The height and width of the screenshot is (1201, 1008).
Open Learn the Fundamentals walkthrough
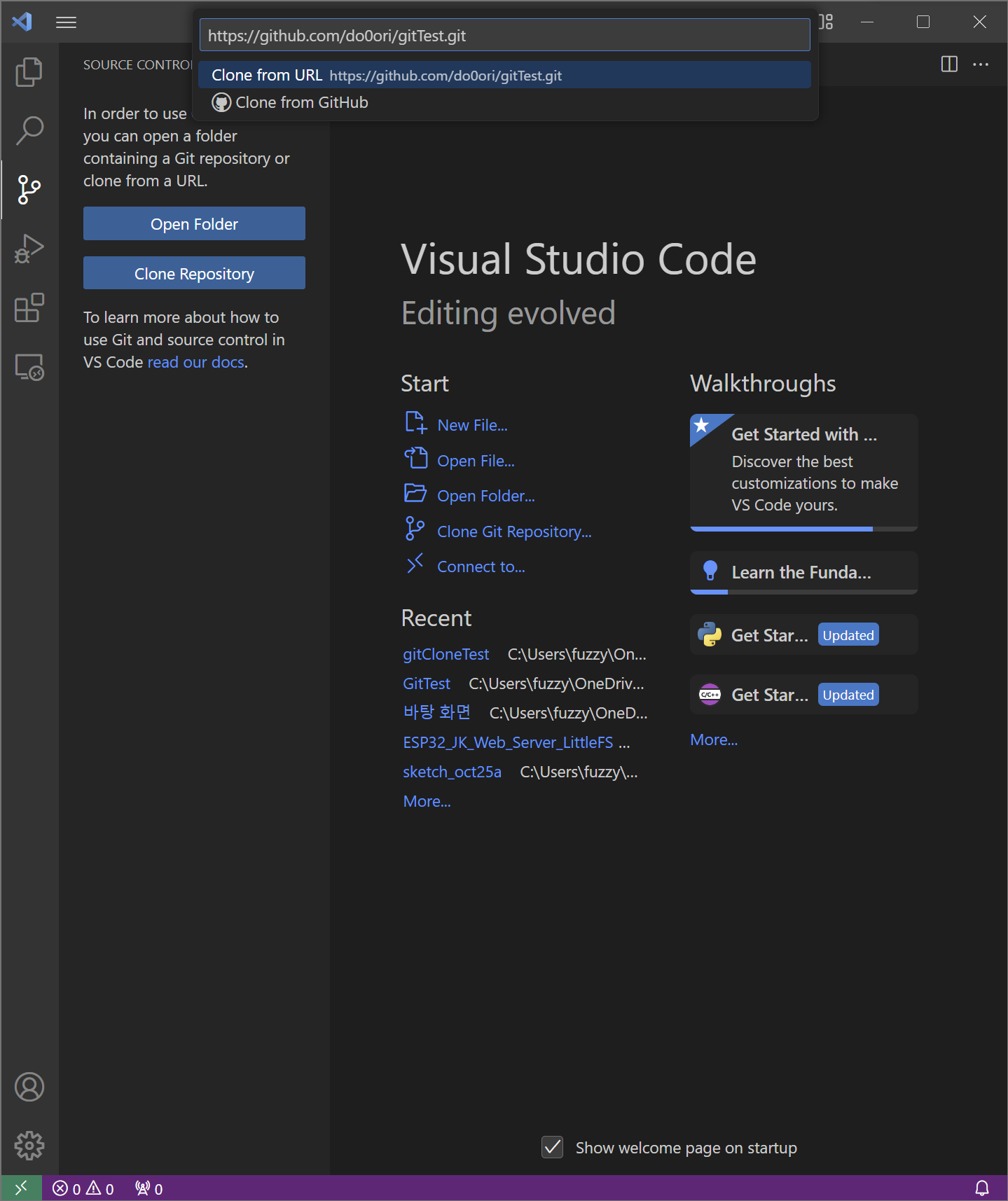(803, 572)
